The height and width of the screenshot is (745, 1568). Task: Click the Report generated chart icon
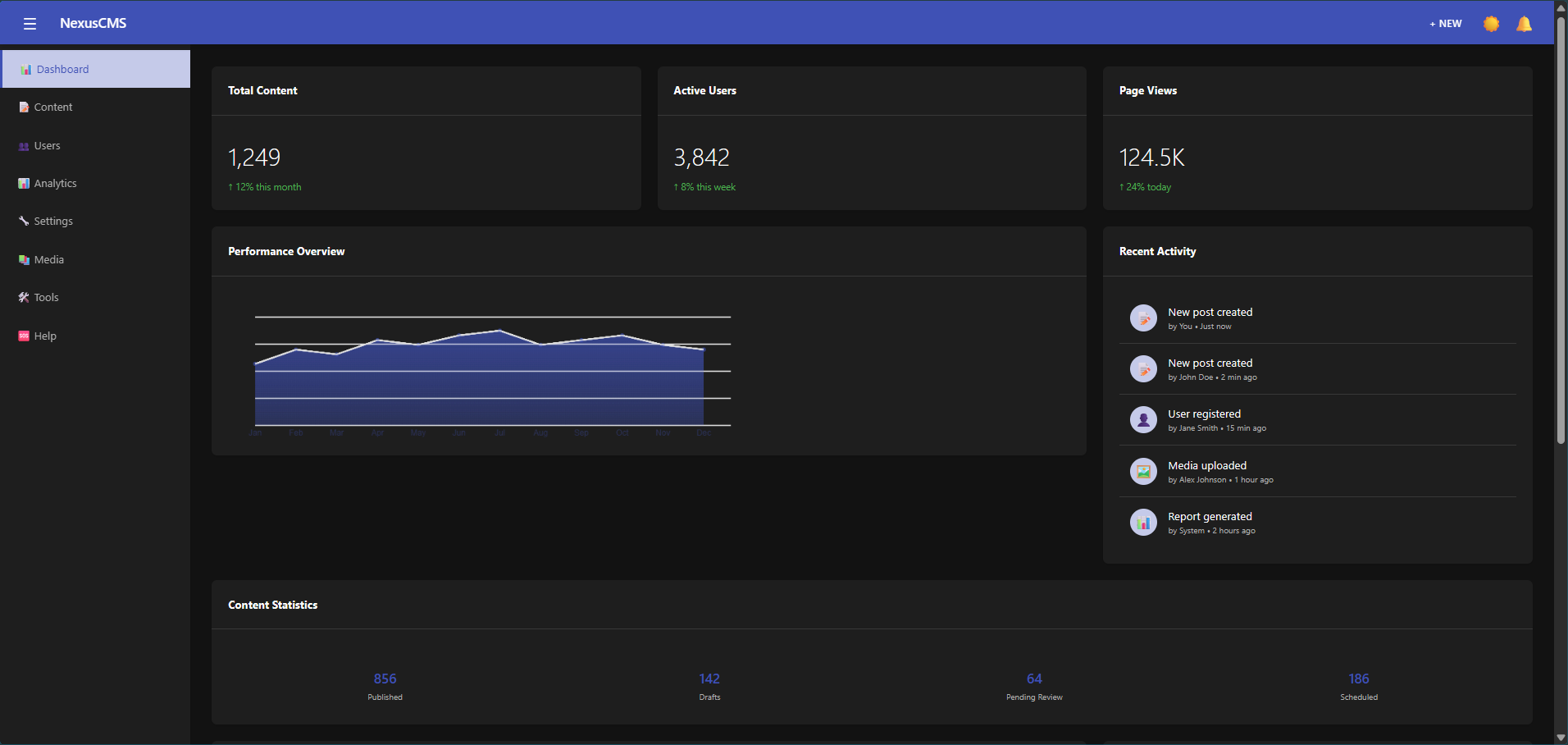[1143, 523]
